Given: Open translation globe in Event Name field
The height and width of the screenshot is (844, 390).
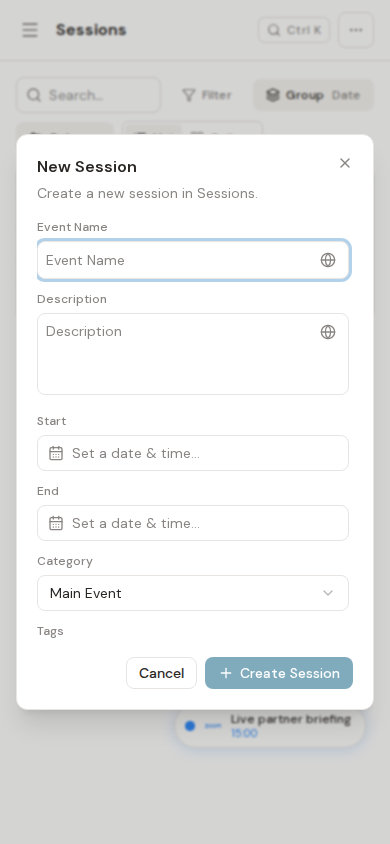Looking at the screenshot, I should point(328,260).
